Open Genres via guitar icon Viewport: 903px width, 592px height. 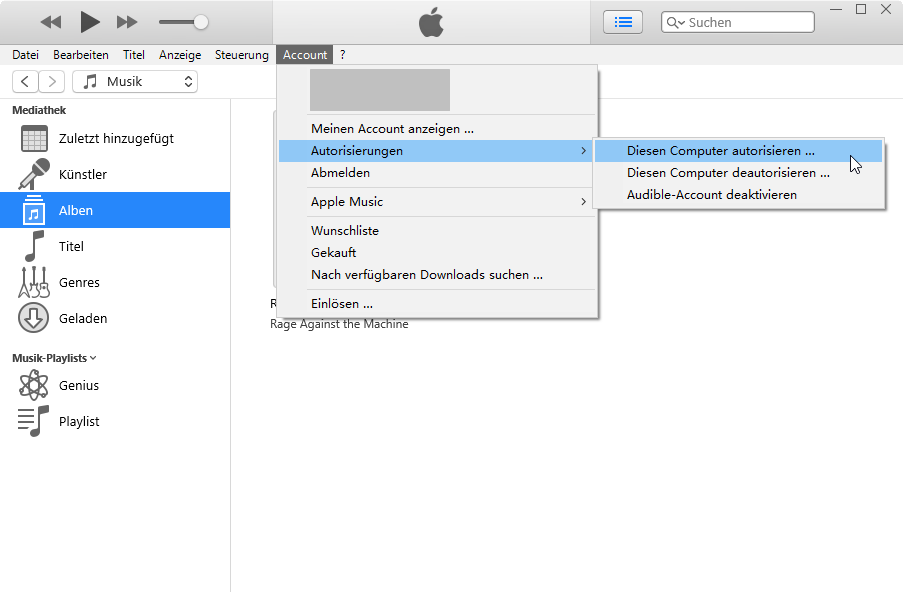pyautogui.click(x=34, y=283)
